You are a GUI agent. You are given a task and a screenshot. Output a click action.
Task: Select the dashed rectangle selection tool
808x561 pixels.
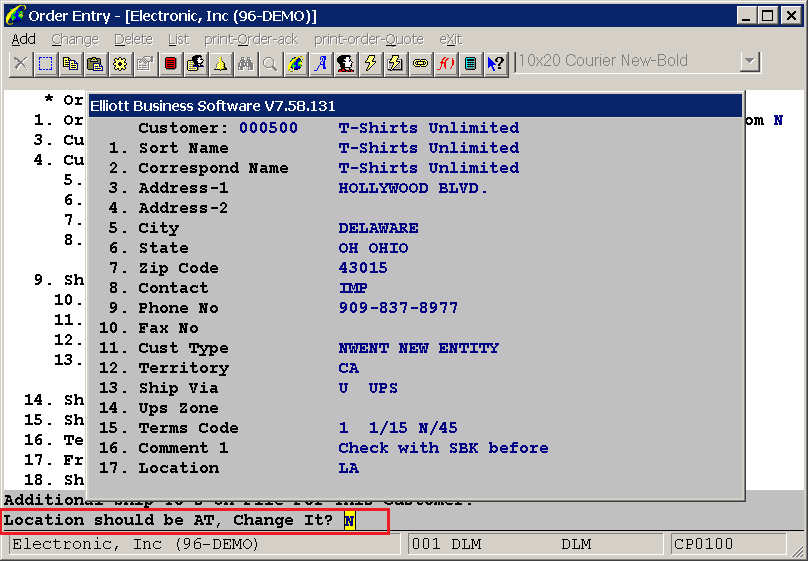point(45,64)
